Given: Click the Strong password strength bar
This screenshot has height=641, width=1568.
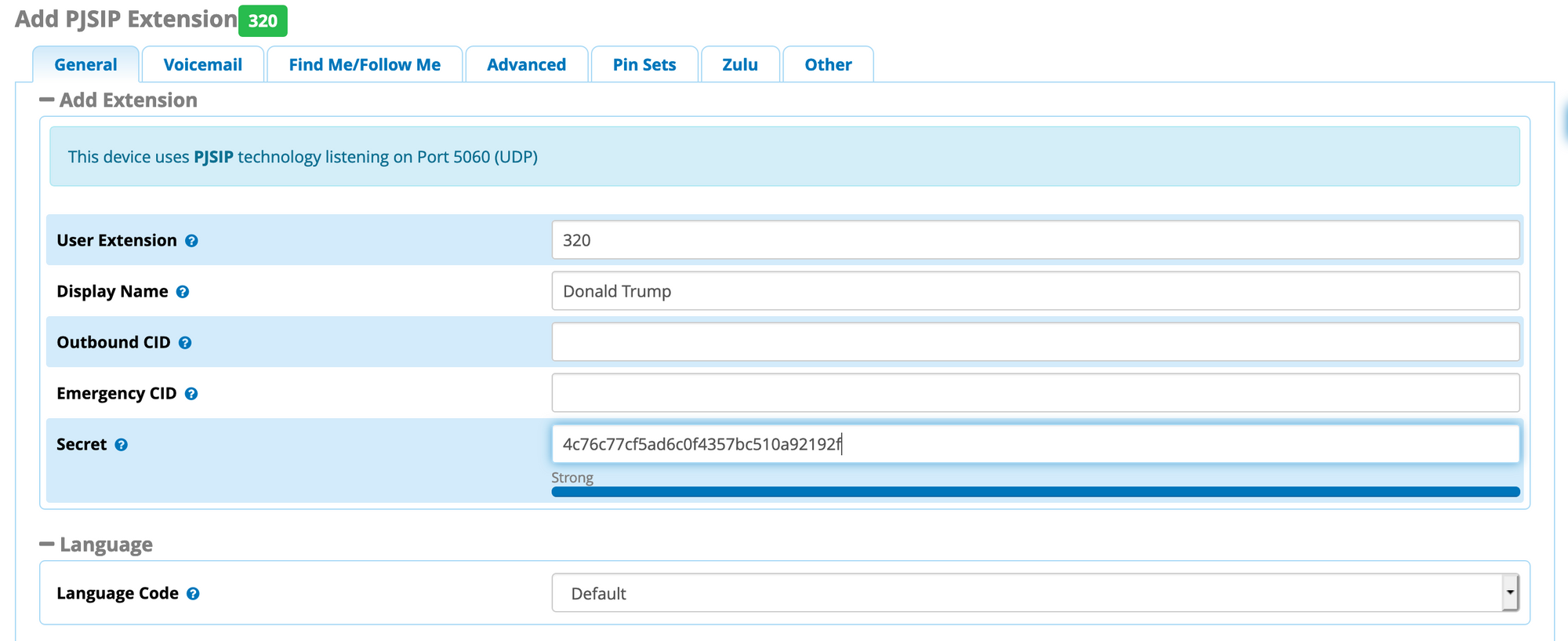Looking at the screenshot, I should point(1035,492).
